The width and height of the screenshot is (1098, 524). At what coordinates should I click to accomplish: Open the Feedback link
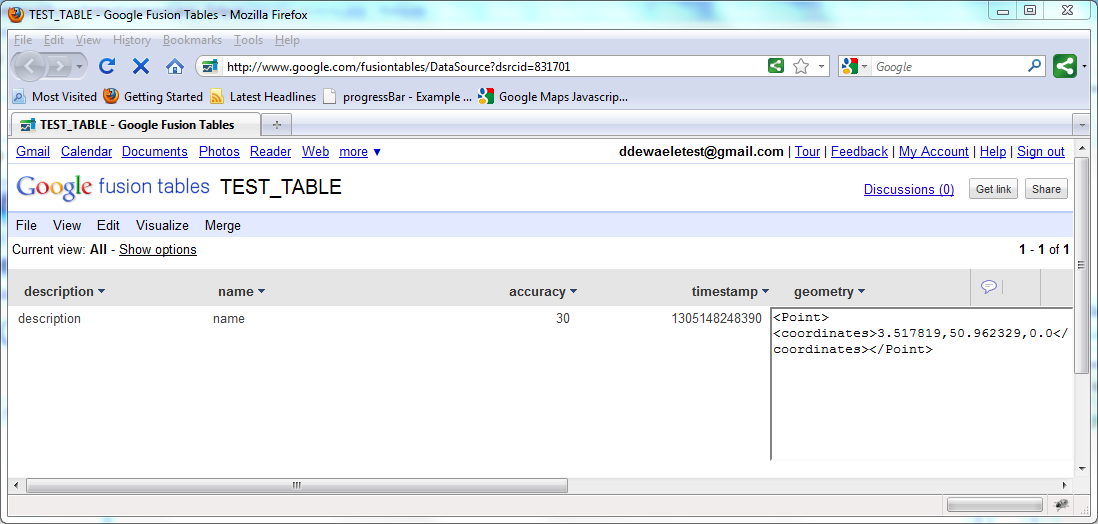coord(859,151)
